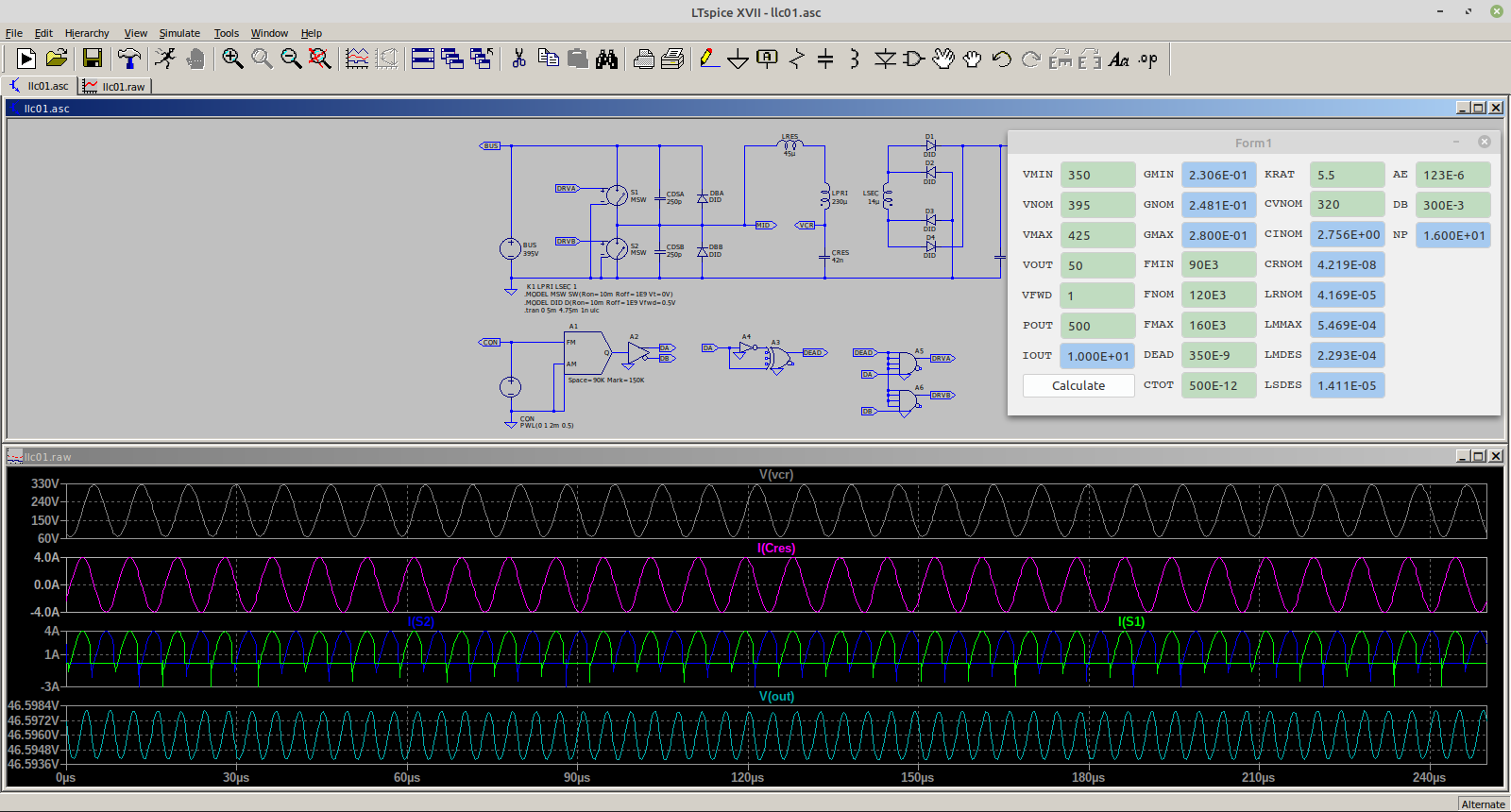Switch to the llc01.asc tab

click(x=39, y=86)
